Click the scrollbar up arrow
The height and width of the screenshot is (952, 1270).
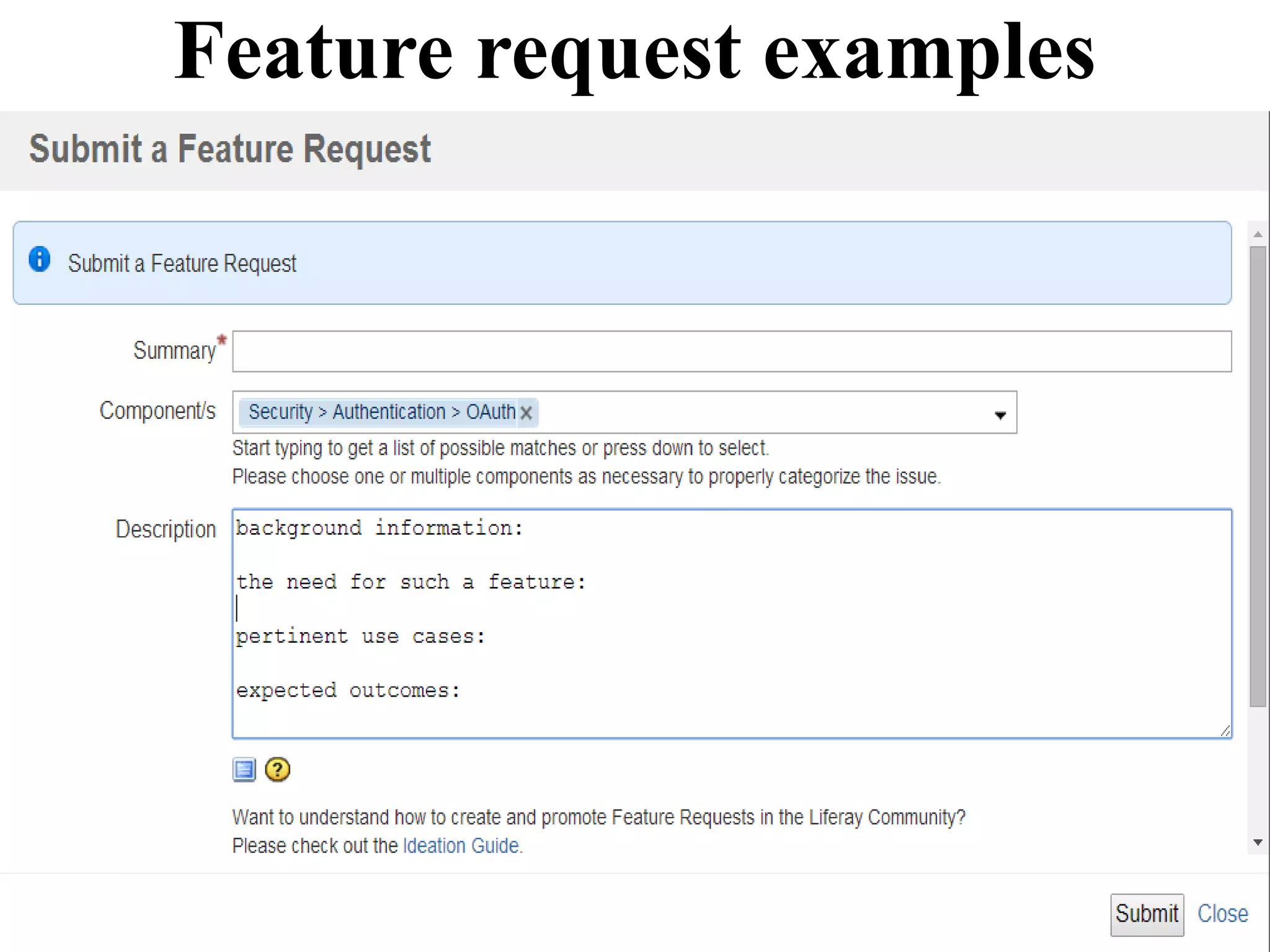1258,234
